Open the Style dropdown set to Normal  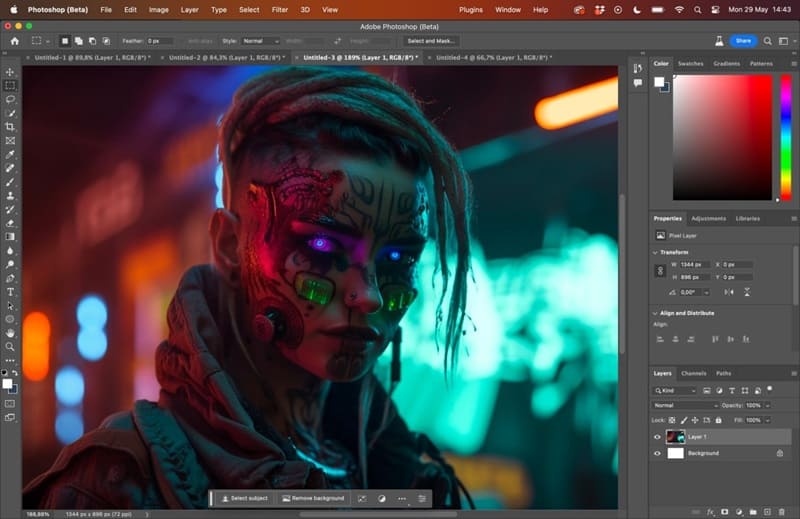pyautogui.click(x=261, y=41)
